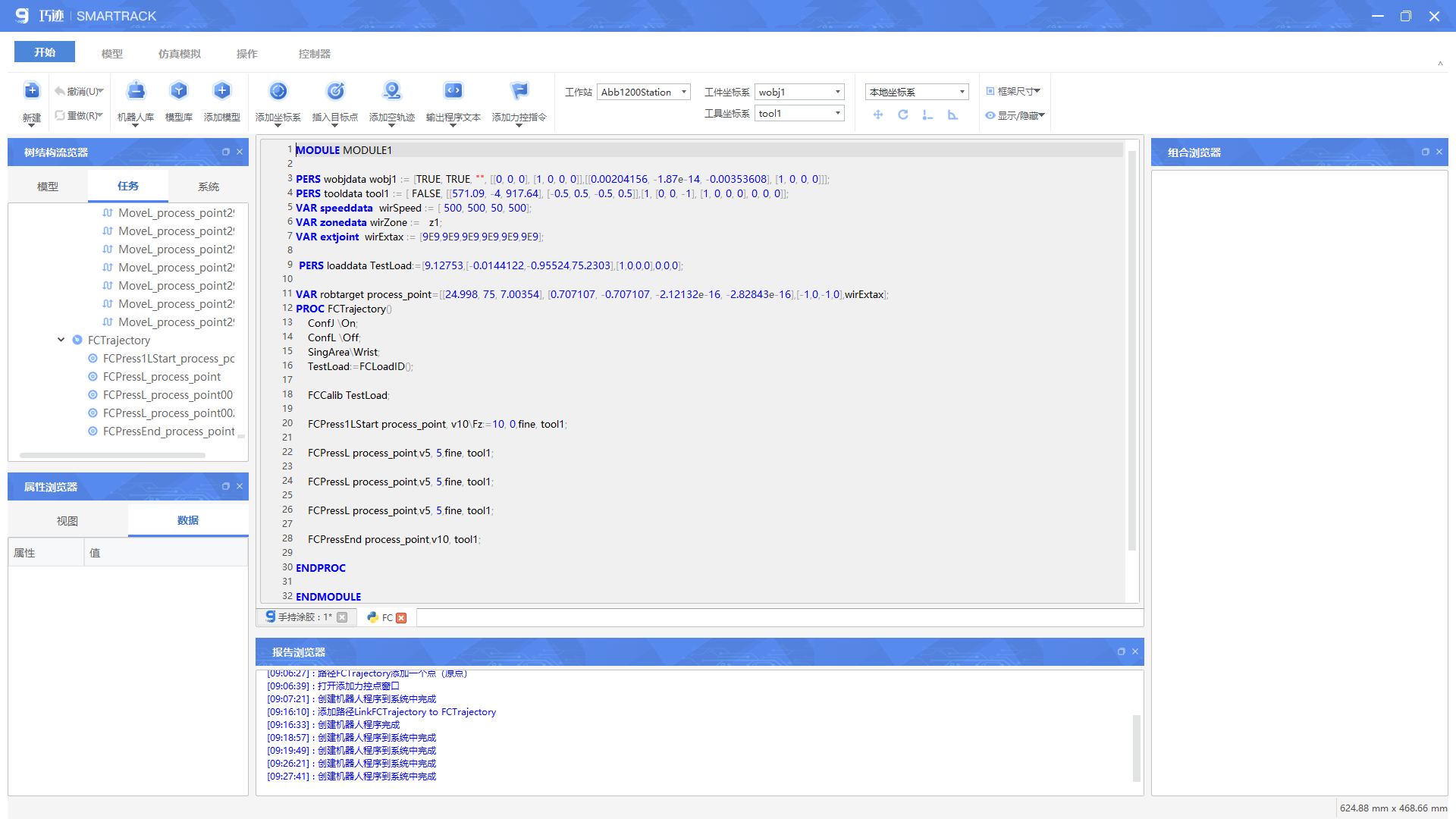1456x819 pixels.
Task: Collapse the ribbon with the caret
Action: click(1440, 64)
